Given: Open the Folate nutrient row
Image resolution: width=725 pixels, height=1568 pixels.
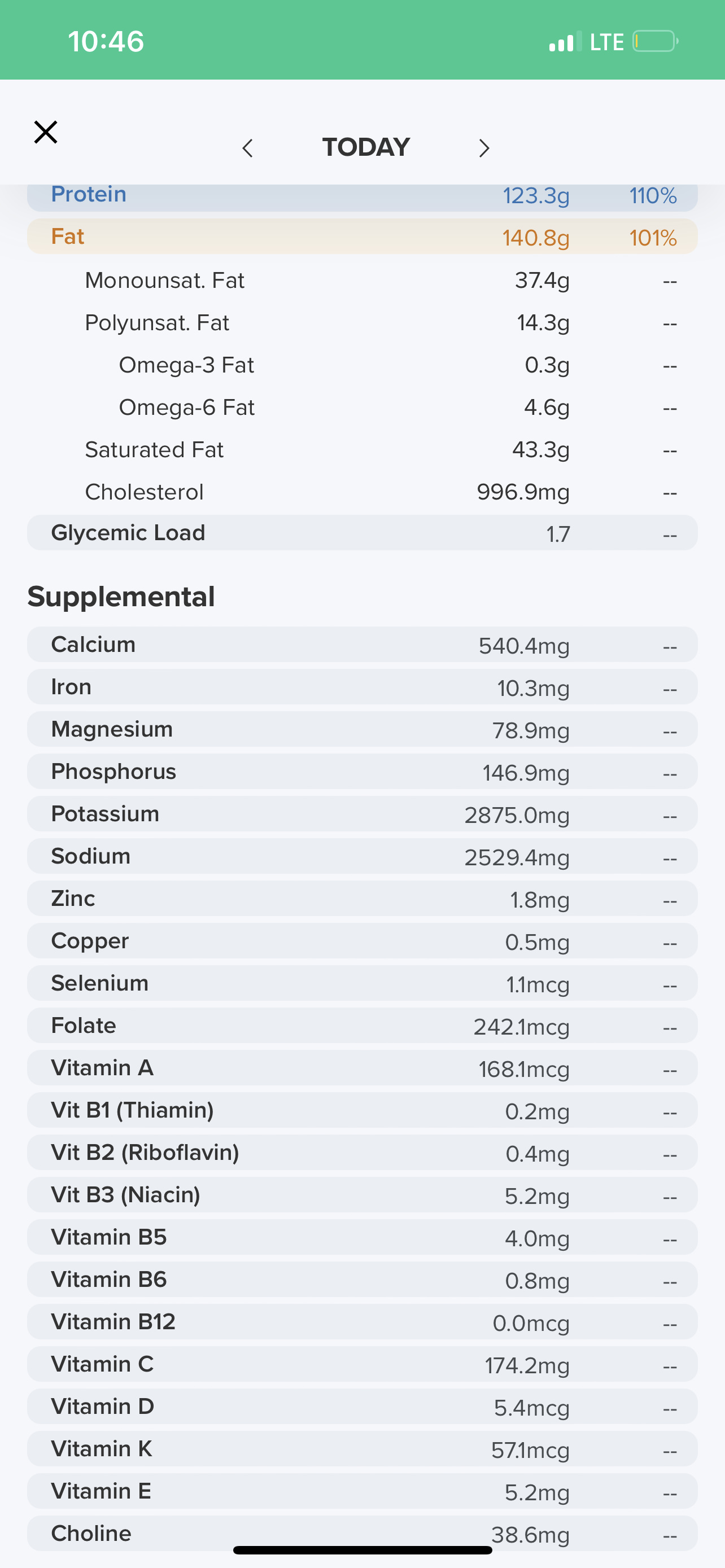Looking at the screenshot, I should point(362,1026).
